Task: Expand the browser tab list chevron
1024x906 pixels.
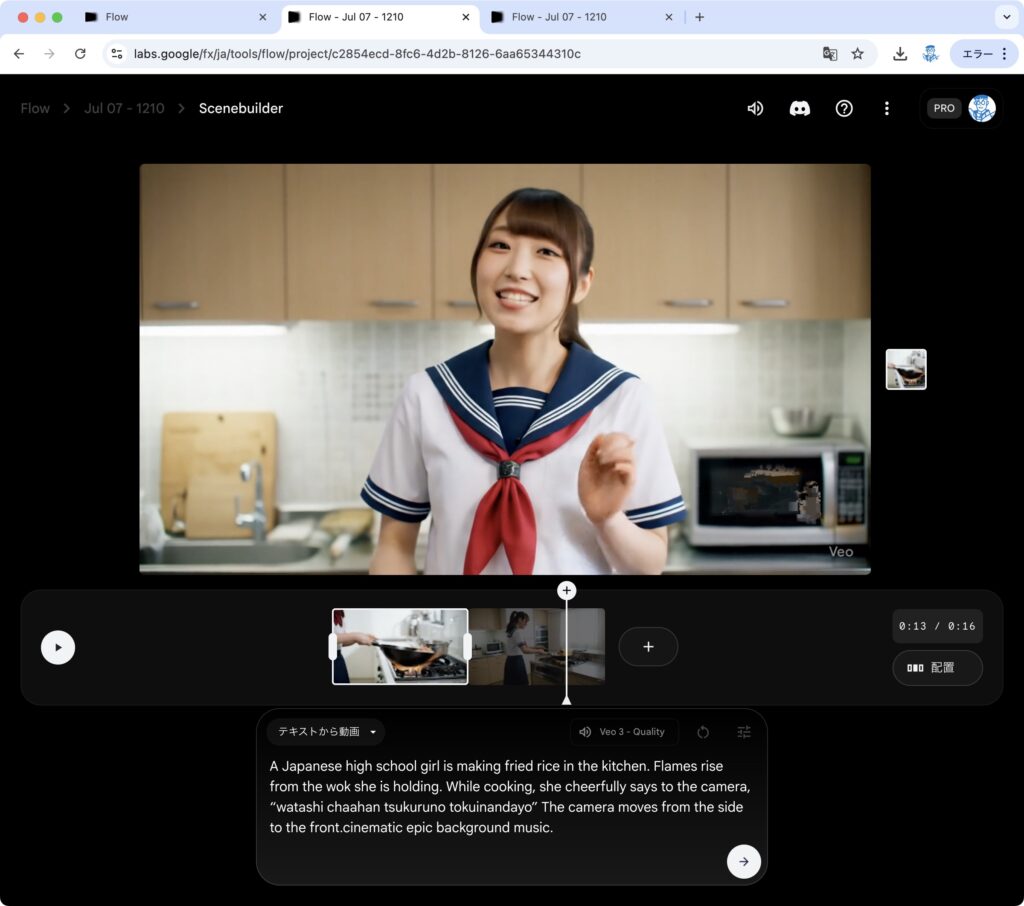Action: (x=1006, y=17)
